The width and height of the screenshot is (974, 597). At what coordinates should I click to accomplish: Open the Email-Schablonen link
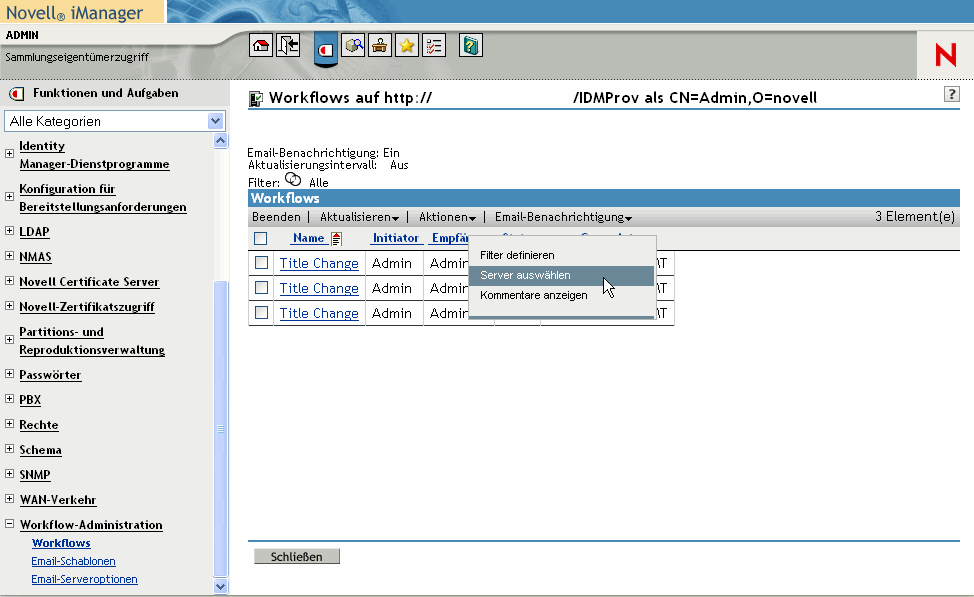(x=73, y=561)
